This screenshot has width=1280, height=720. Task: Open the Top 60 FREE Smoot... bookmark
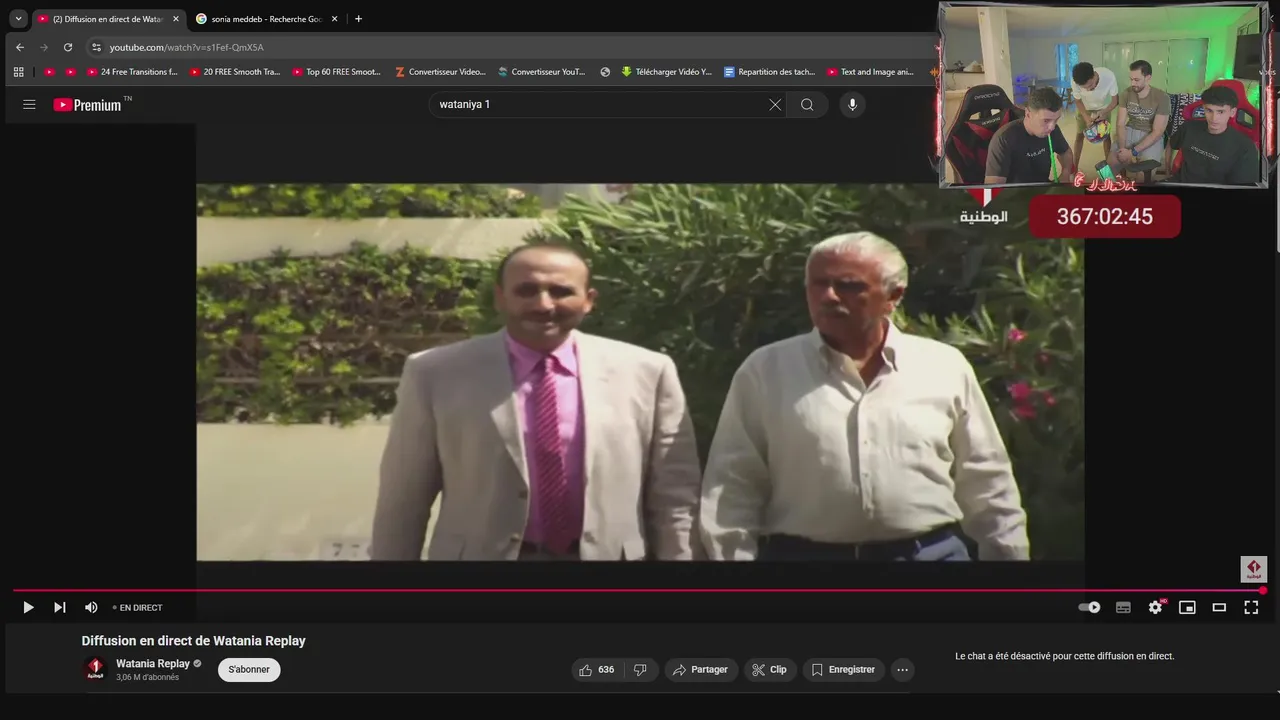click(x=337, y=72)
